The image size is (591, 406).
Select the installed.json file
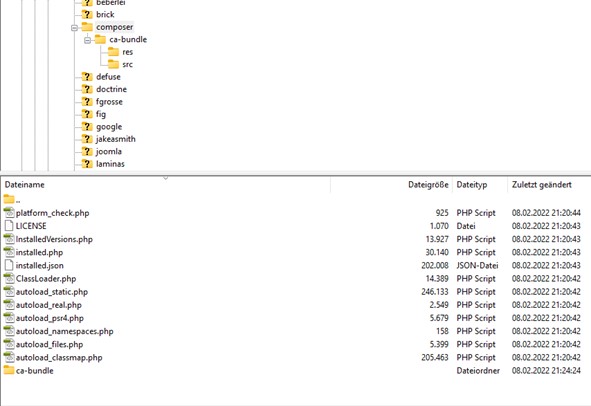[x=40, y=265]
